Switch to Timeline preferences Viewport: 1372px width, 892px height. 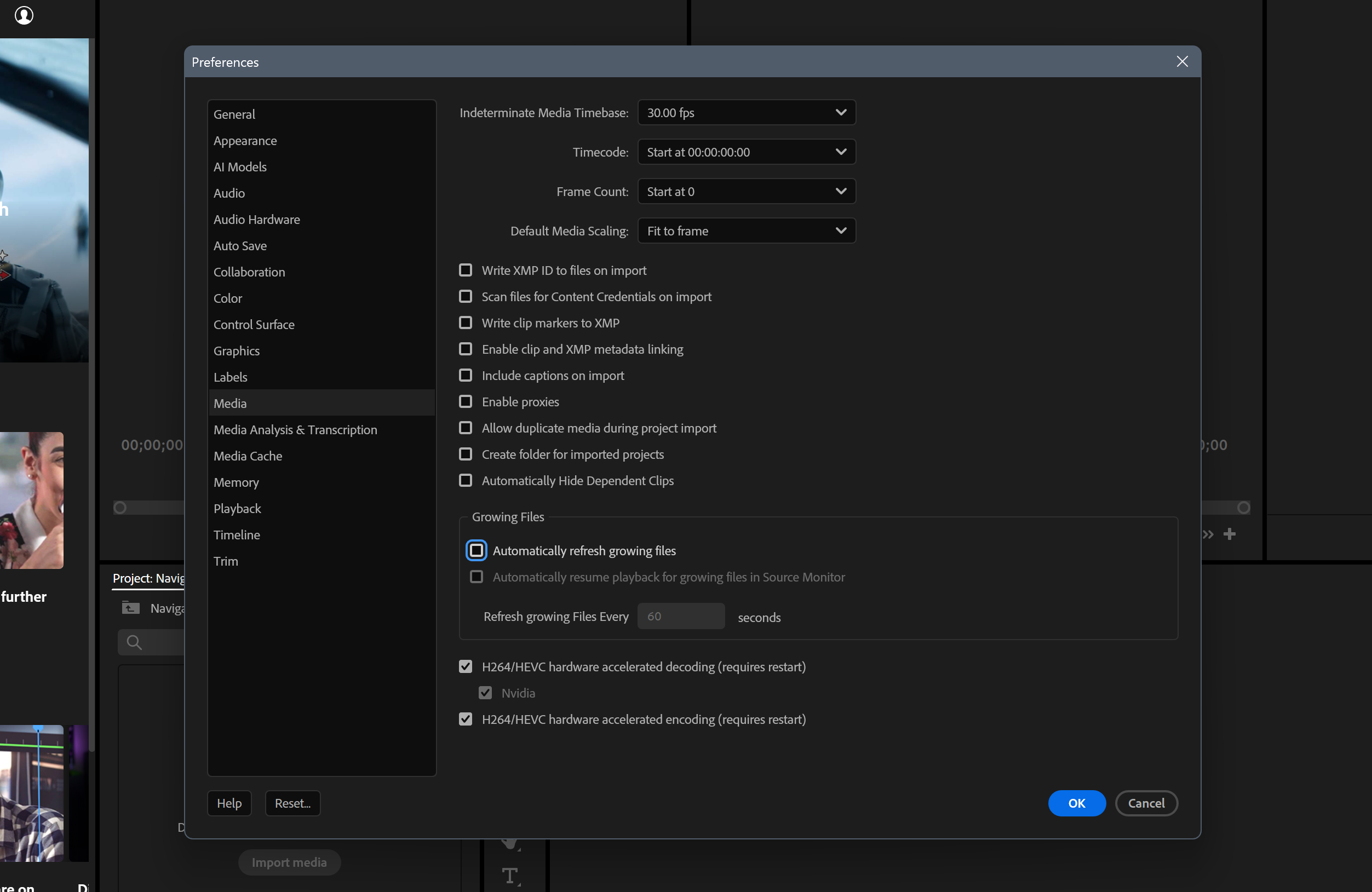(x=322, y=535)
